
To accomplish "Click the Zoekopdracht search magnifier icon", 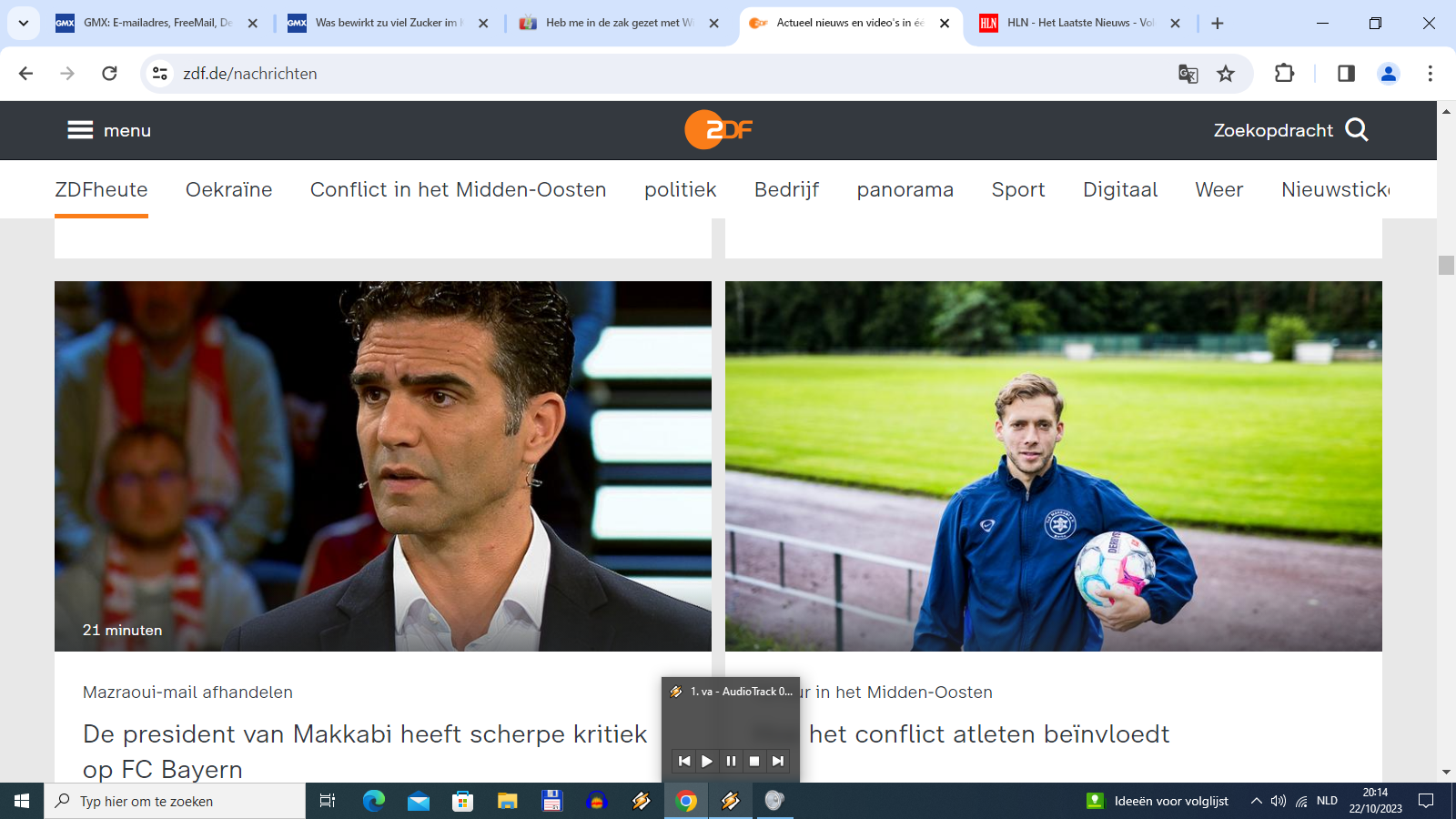I will 1356,130.
